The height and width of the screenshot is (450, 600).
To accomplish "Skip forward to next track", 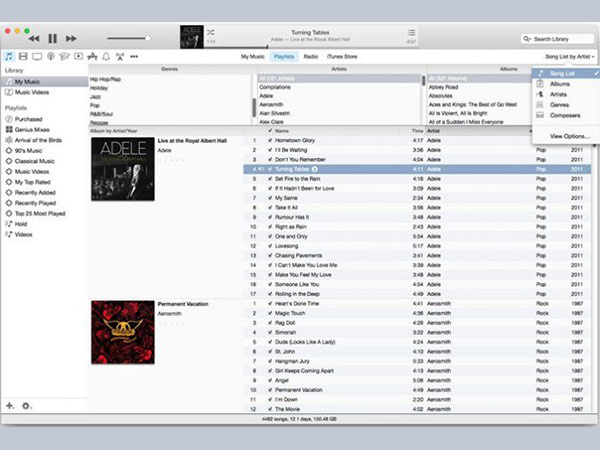I will click(71, 39).
